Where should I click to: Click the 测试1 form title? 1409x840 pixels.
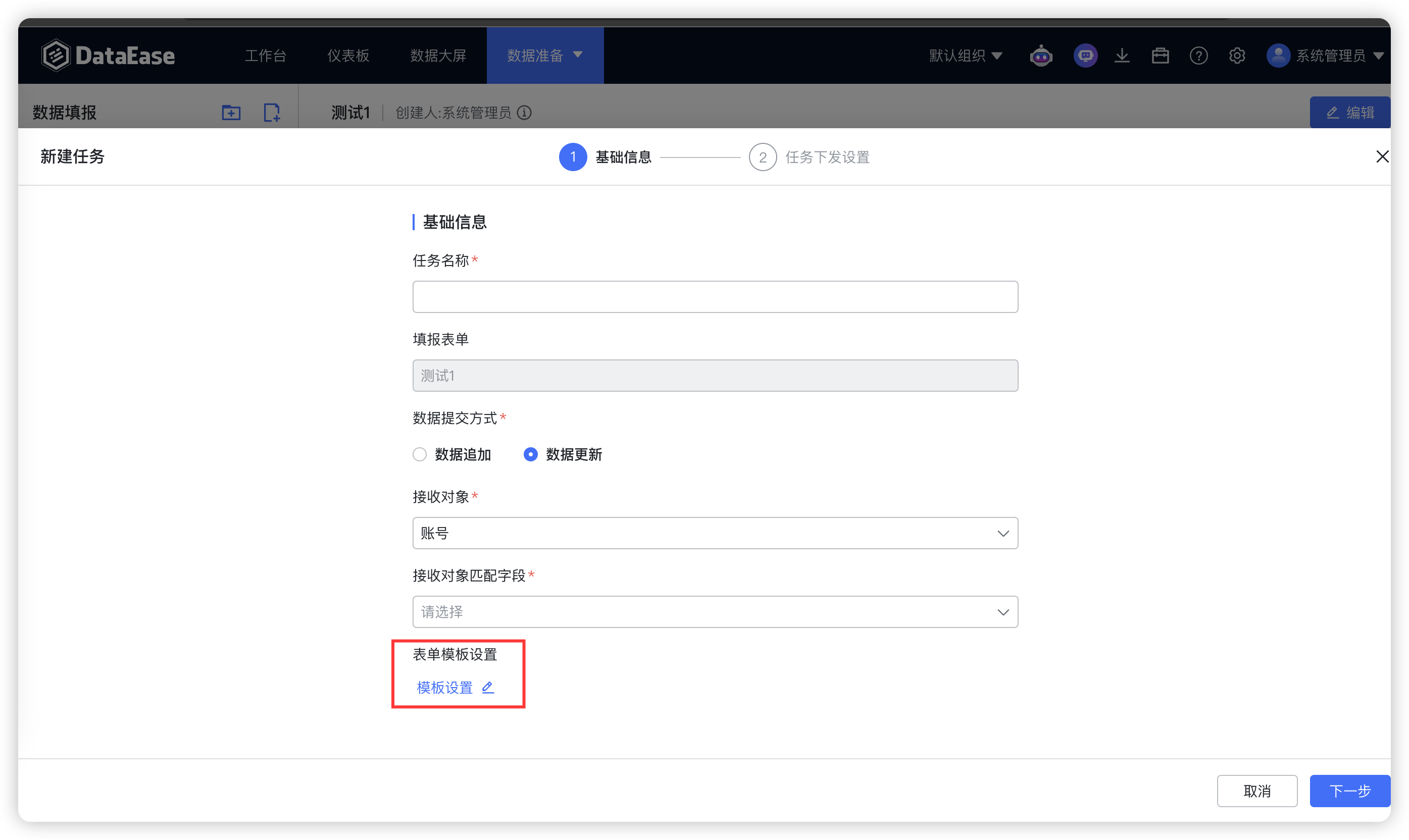(350, 113)
